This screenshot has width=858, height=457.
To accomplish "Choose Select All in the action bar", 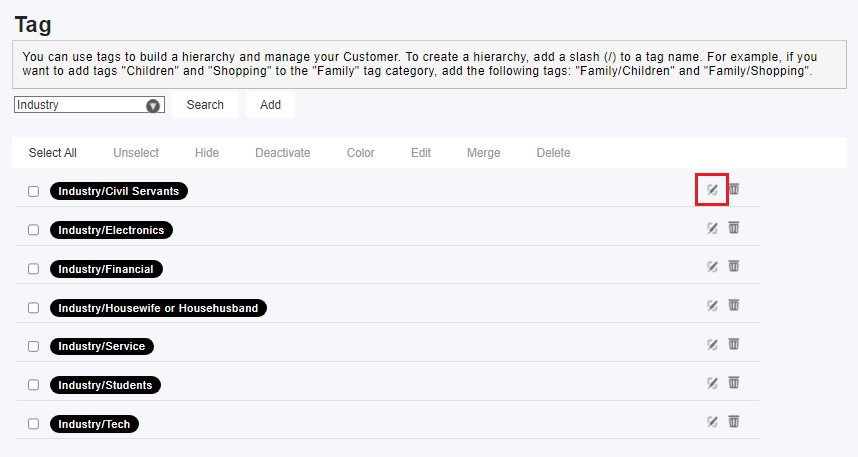I will (53, 153).
